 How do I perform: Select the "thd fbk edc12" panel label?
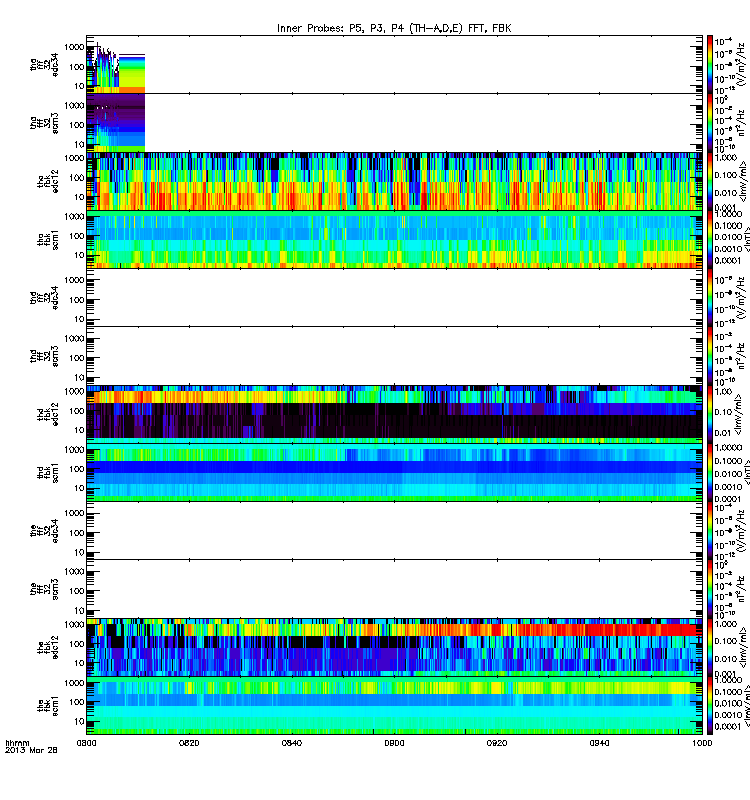(48, 414)
